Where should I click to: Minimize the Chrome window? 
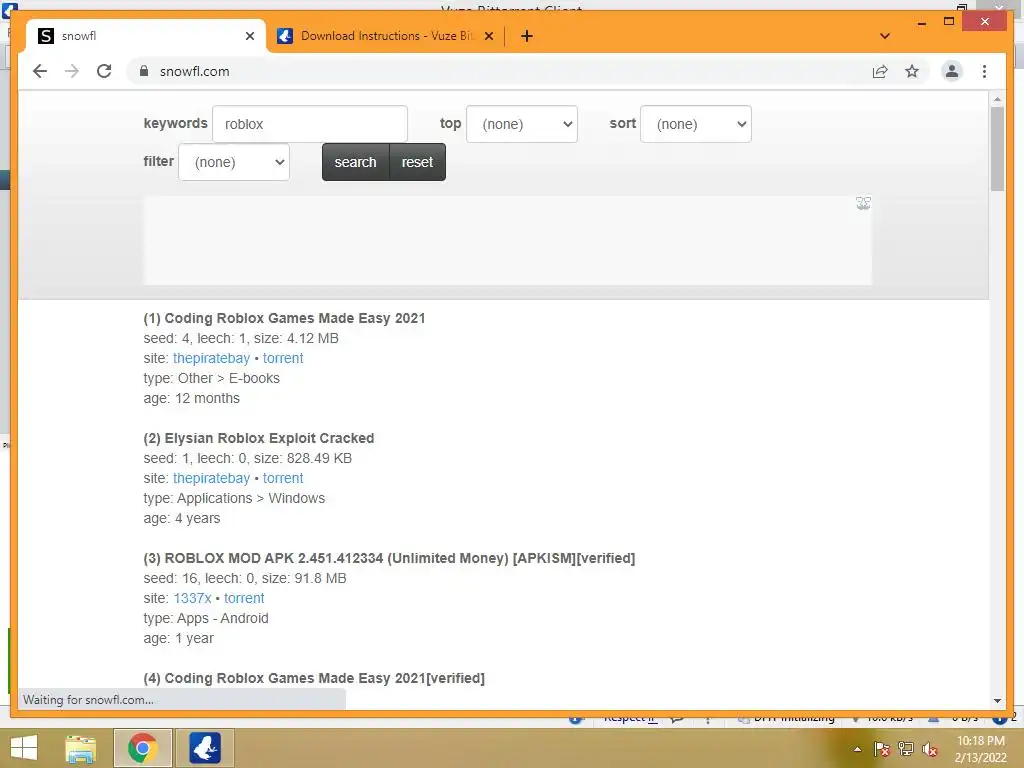coord(921,22)
